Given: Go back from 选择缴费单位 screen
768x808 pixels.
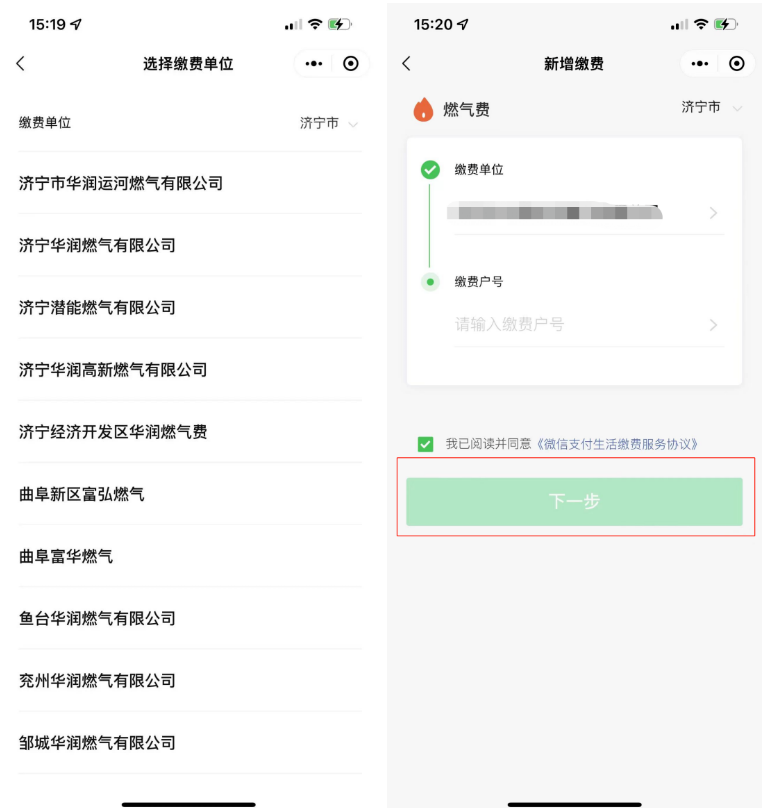Looking at the screenshot, I should [x=21, y=63].
